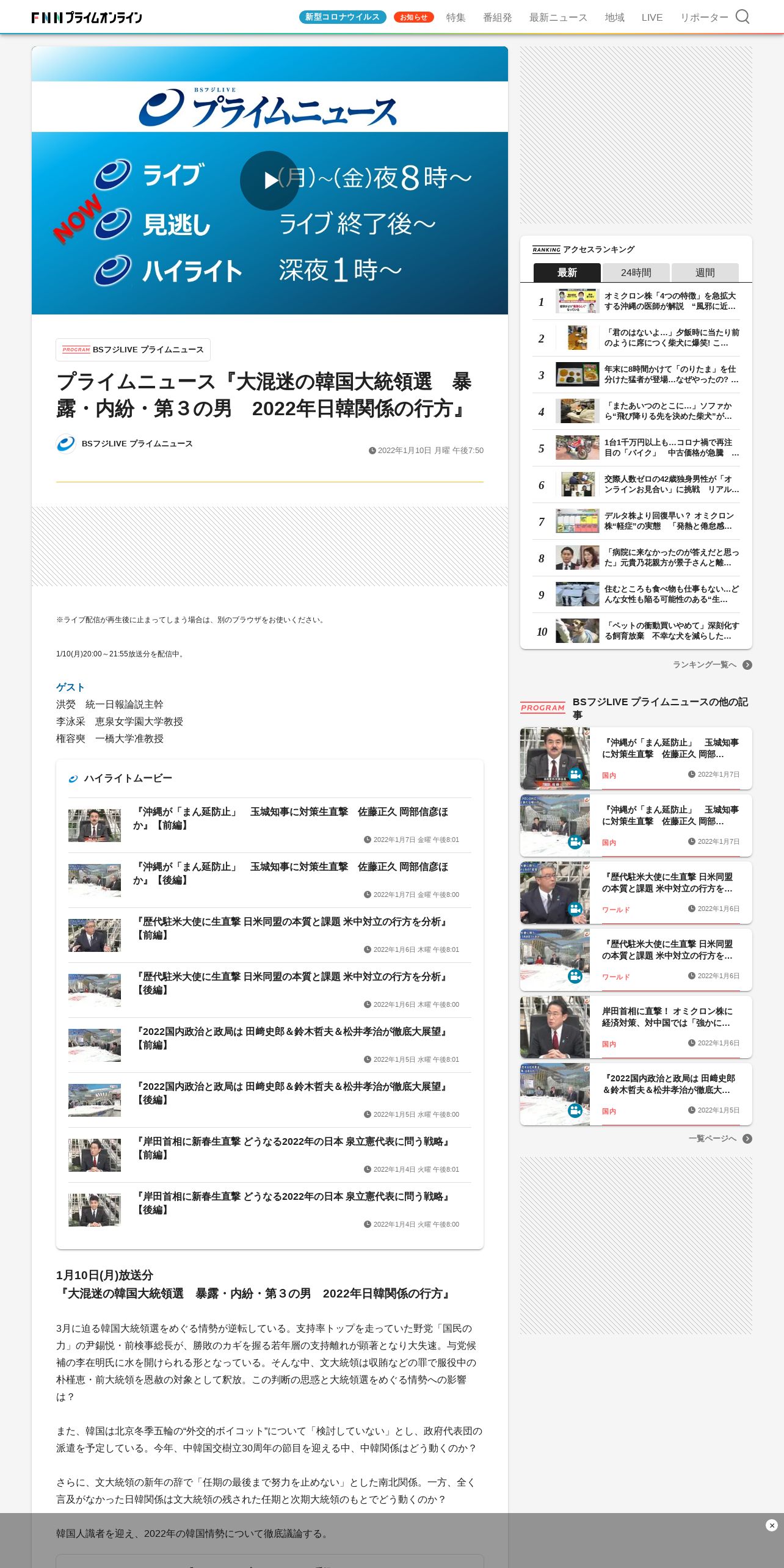This screenshot has width=784, height=1568.
Task: Open the お知らせ badge
Action: [x=414, y=17]
